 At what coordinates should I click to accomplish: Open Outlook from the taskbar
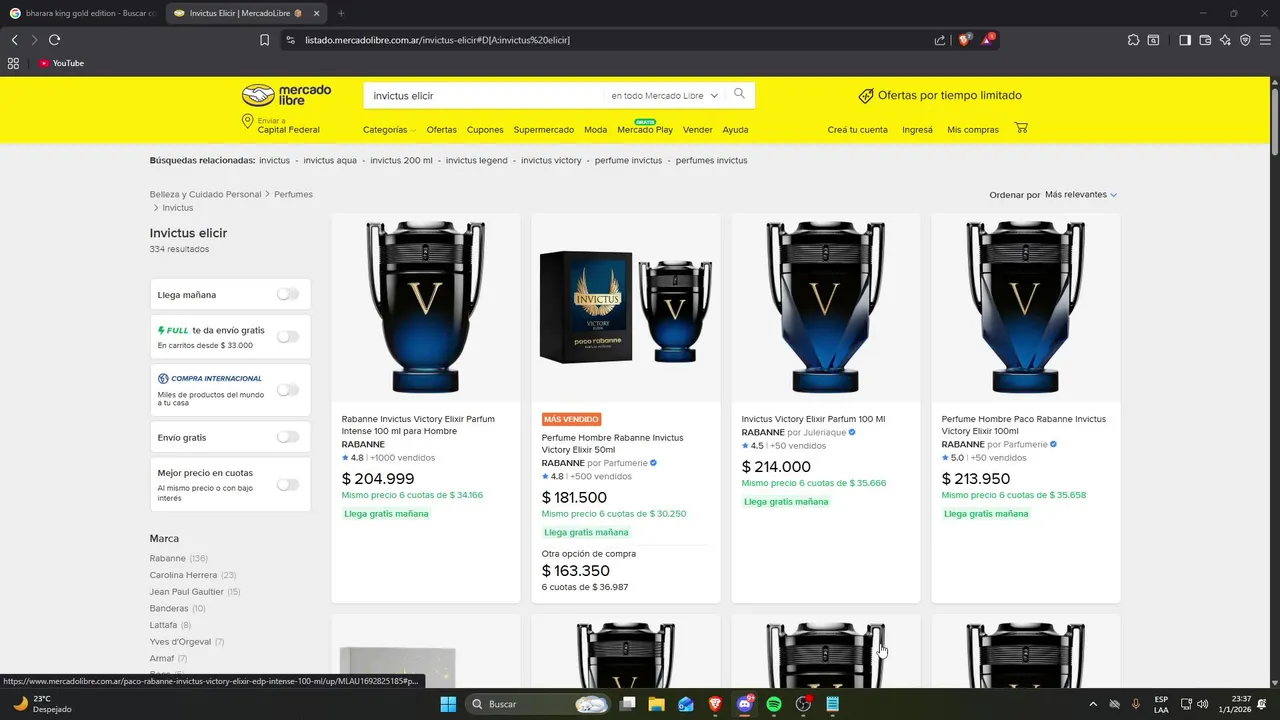coord(686,704)
